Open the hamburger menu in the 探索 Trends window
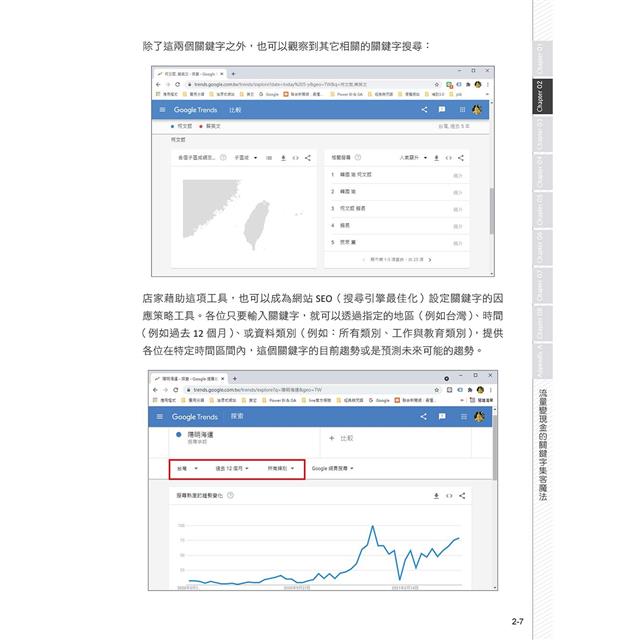 point(160,416)
